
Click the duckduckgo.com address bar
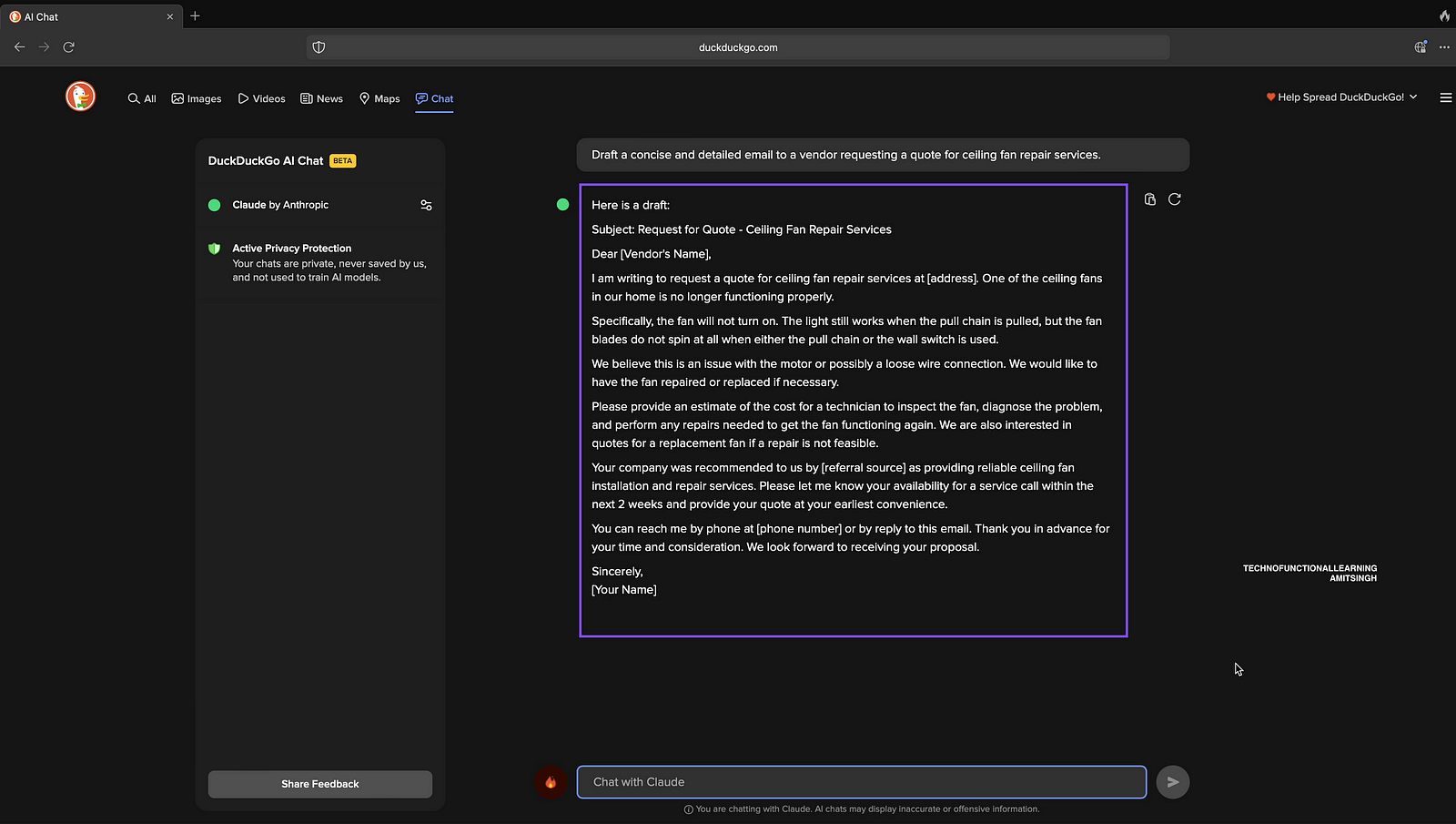pos(738,47)
